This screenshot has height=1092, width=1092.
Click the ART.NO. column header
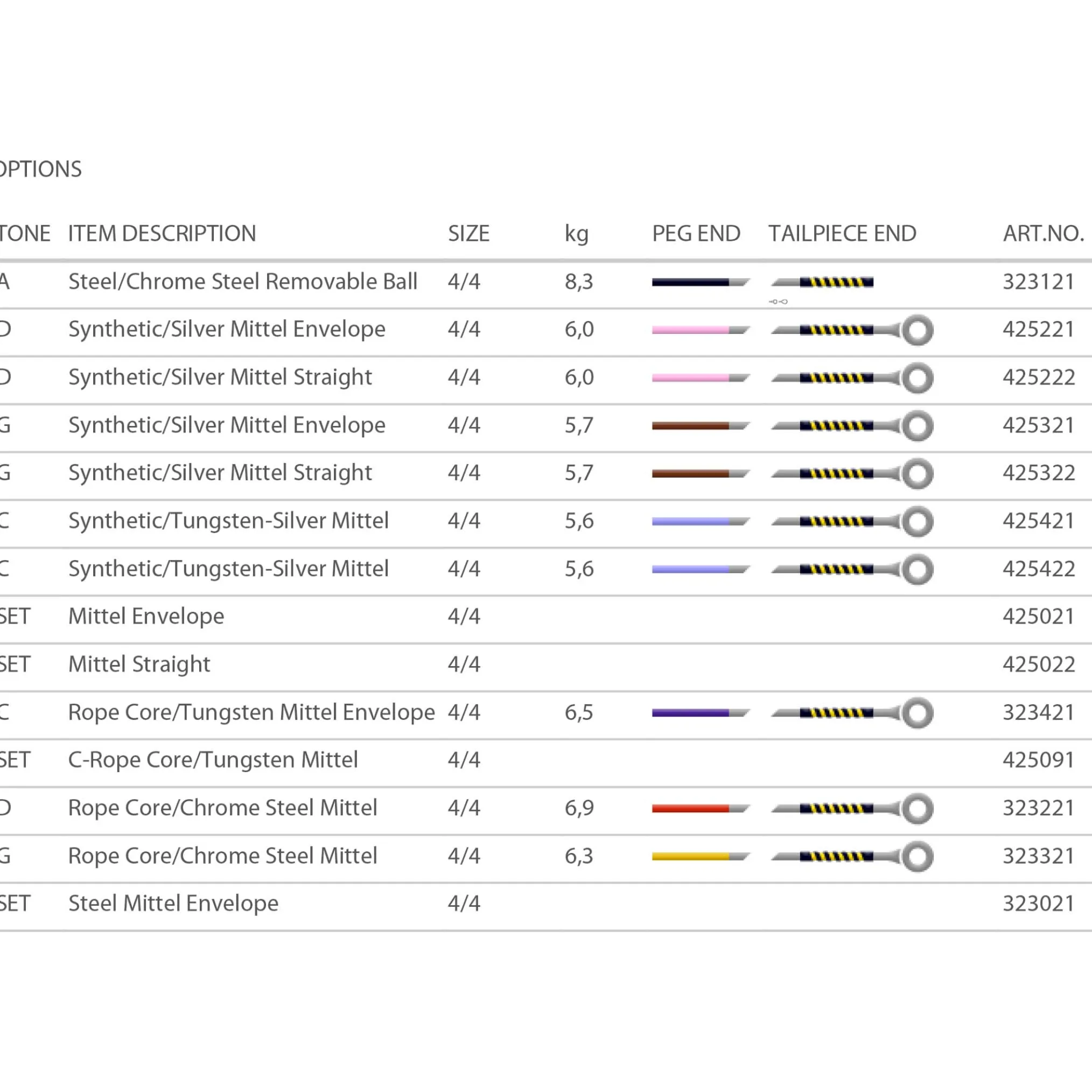[1043, 234]
